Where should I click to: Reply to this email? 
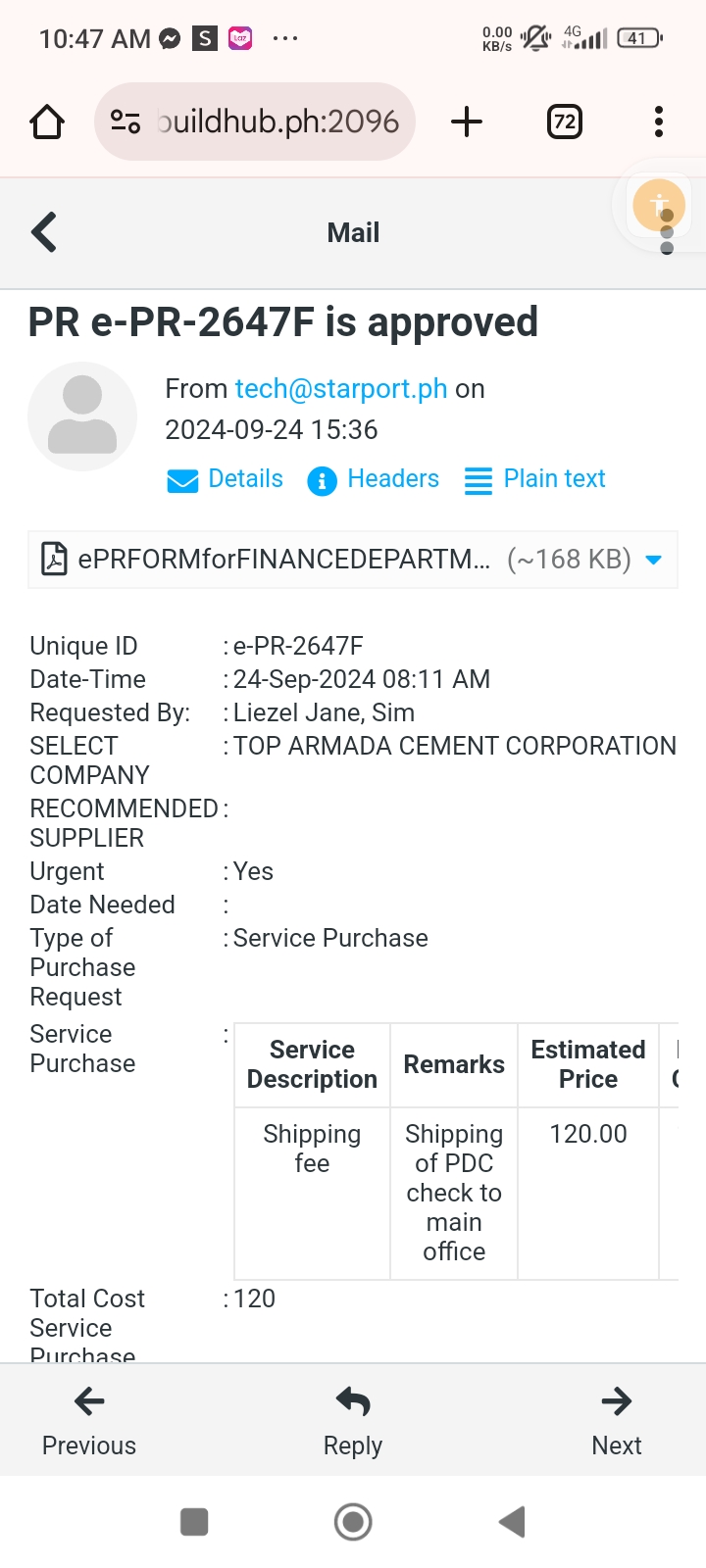coord(353,1419)
